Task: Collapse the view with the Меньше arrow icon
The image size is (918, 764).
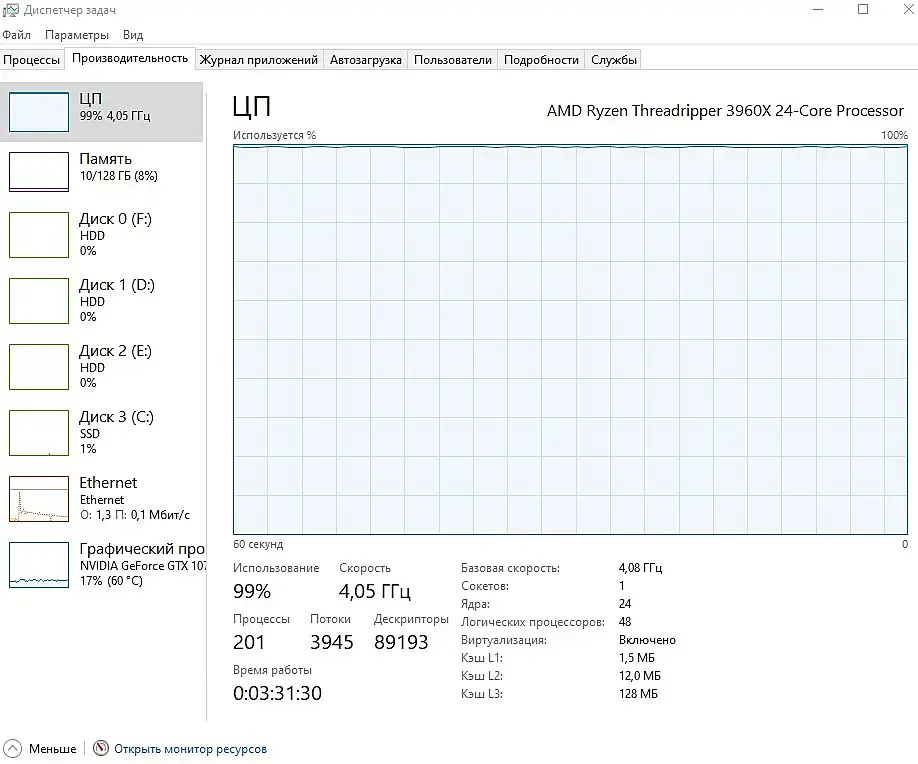Action: click(x=12, y=748)
